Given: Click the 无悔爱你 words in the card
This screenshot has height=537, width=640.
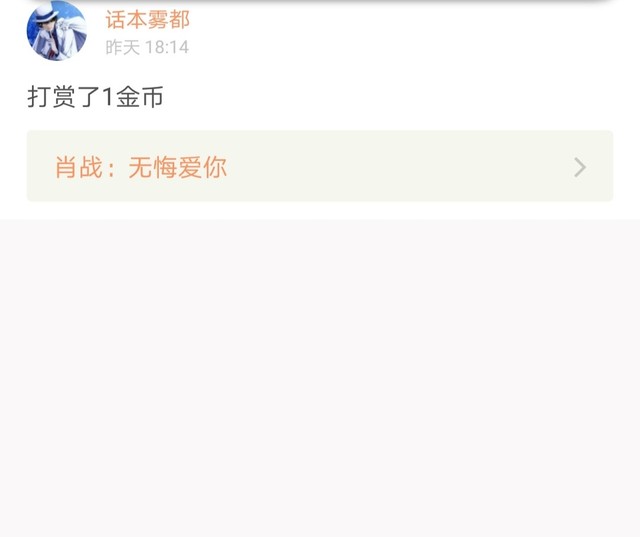Looking at the screenshot, I should click(x=178, y=167).
